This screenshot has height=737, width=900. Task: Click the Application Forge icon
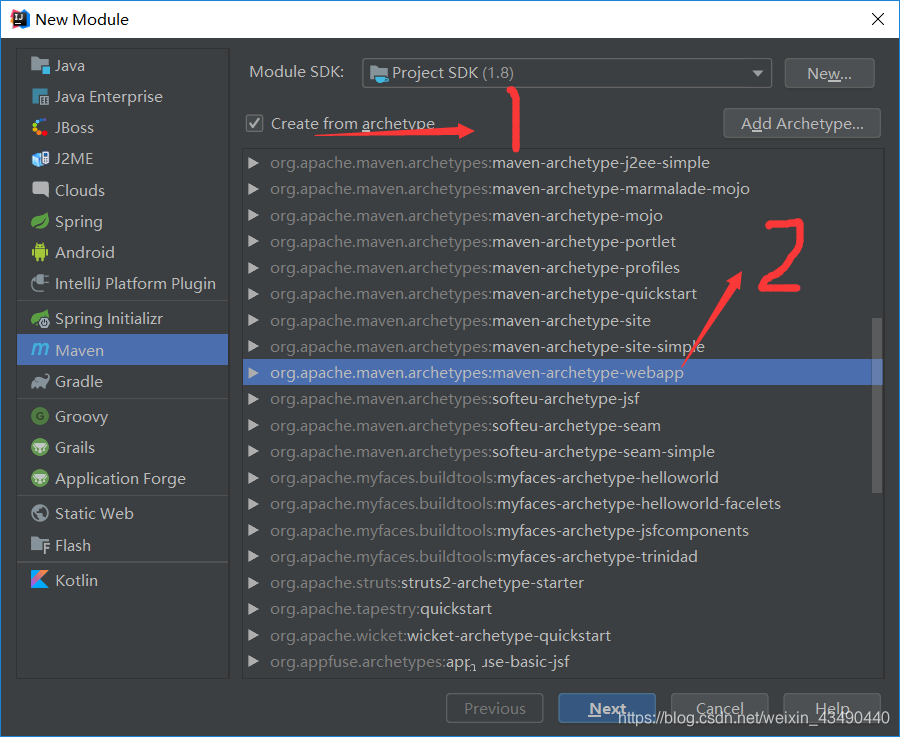click(40, 478)
